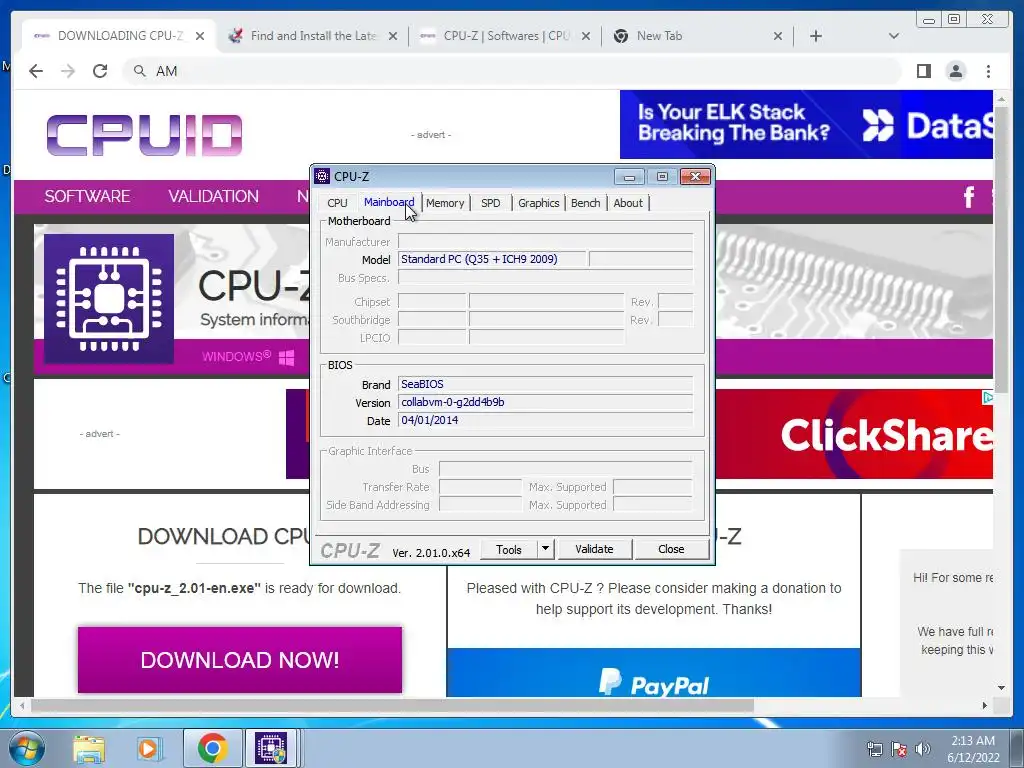The width and height of the screenshot is (1024, 768).
Task: Click the ad info icon on ClickShare ad
Action: (987, 397)
